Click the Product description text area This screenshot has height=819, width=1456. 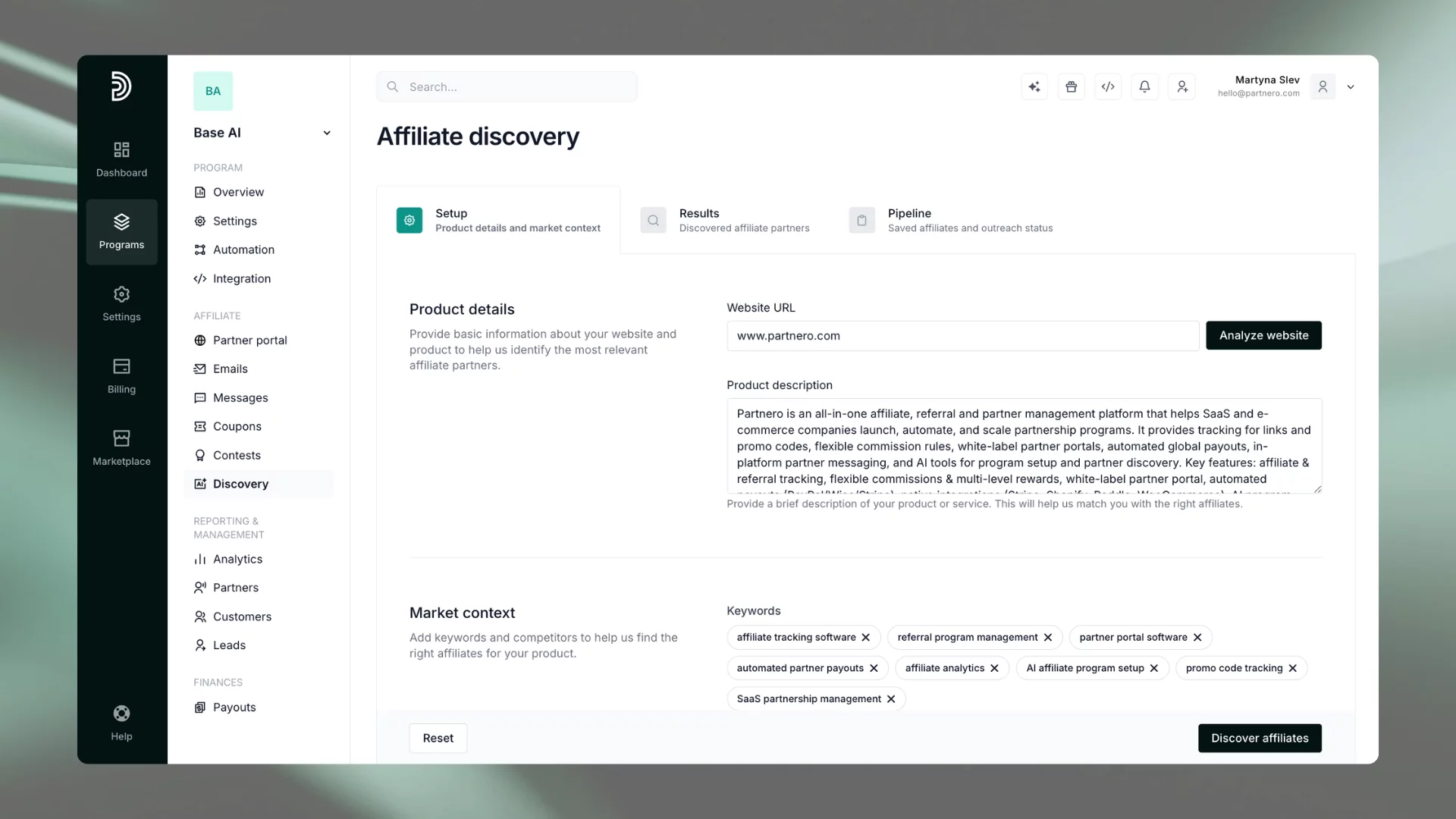[1025, 446]
